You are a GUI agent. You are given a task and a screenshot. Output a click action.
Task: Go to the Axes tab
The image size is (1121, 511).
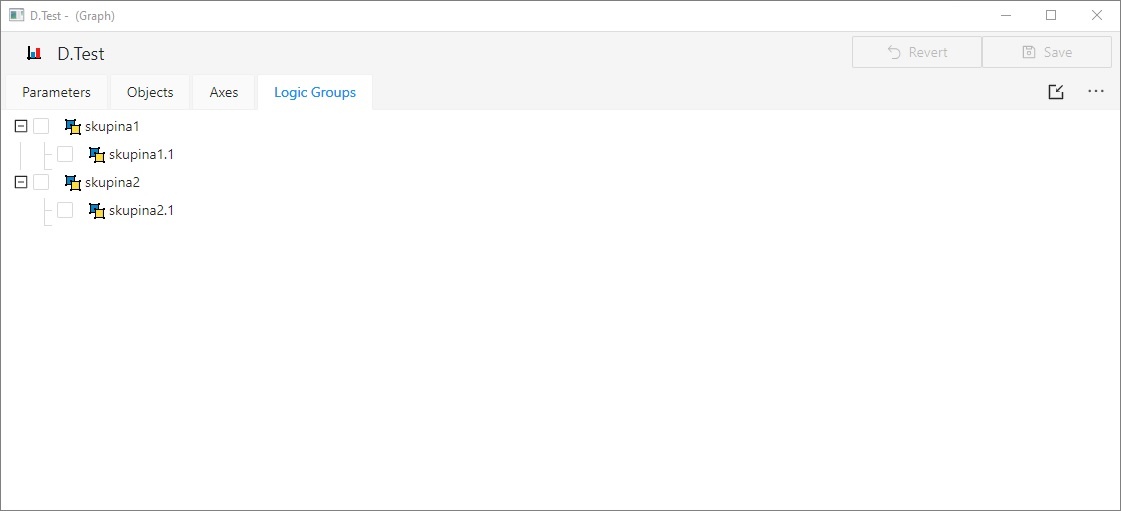[x=224, y=92]
